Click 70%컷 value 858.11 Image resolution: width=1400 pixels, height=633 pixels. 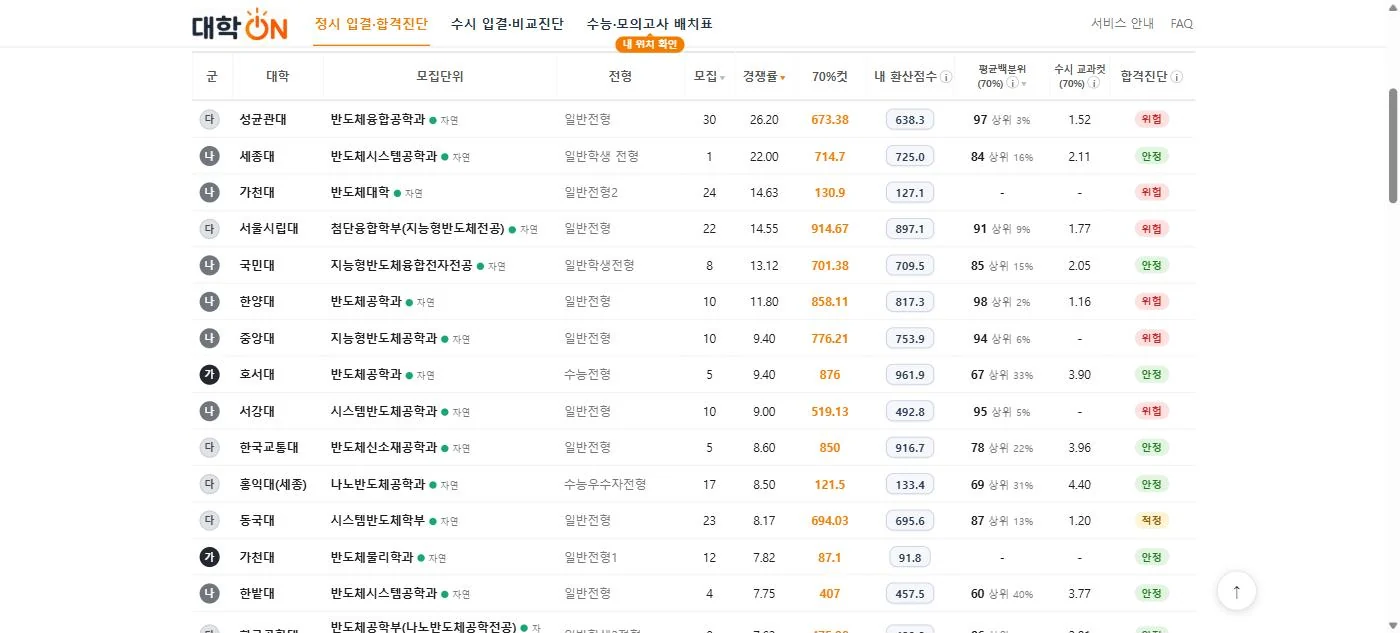830,301
